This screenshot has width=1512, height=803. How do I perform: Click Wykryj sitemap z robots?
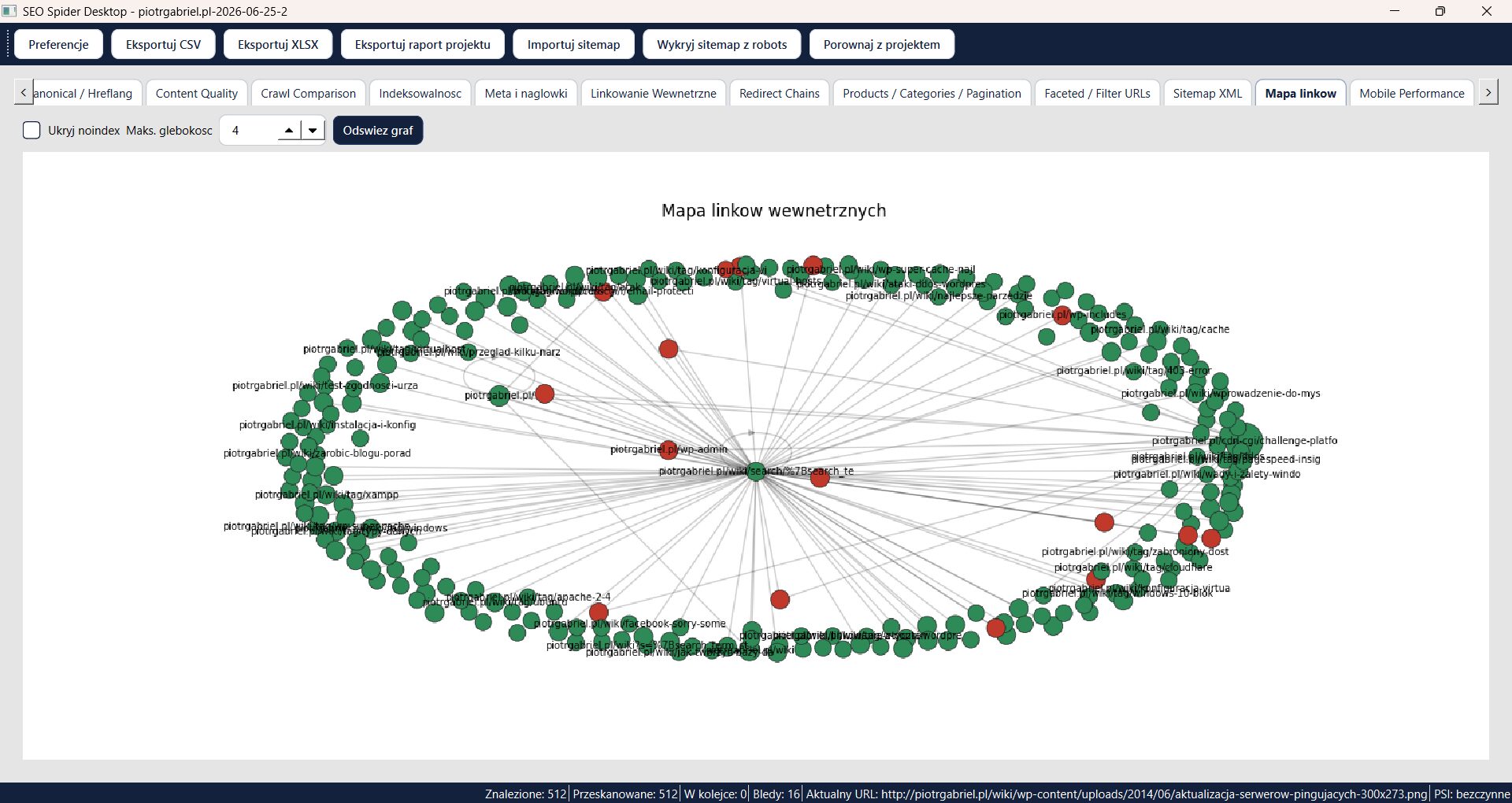721,44
